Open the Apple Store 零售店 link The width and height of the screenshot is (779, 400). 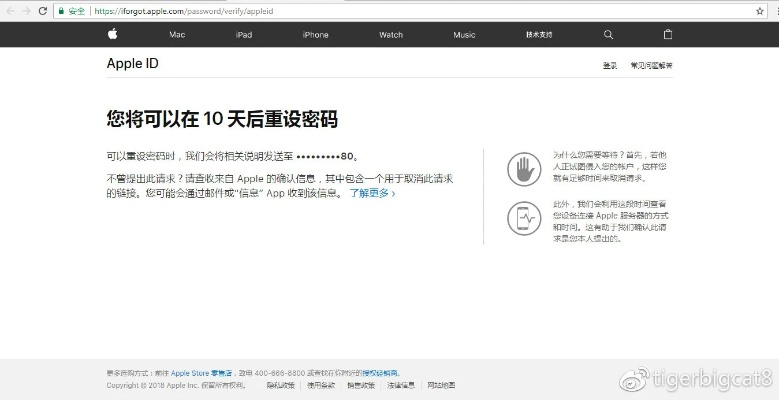pyautogui.click(x=201, y=373)
